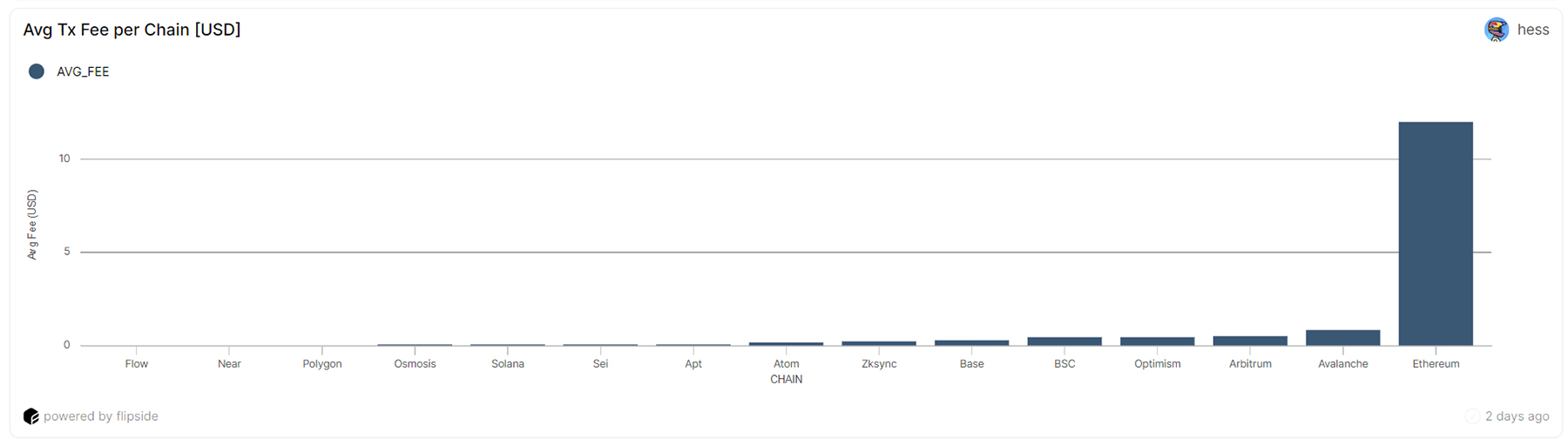The image size is (1568, 439).
Task: Click the flipside logo icon
Action: pyautogui.click(x=31, y=416)
